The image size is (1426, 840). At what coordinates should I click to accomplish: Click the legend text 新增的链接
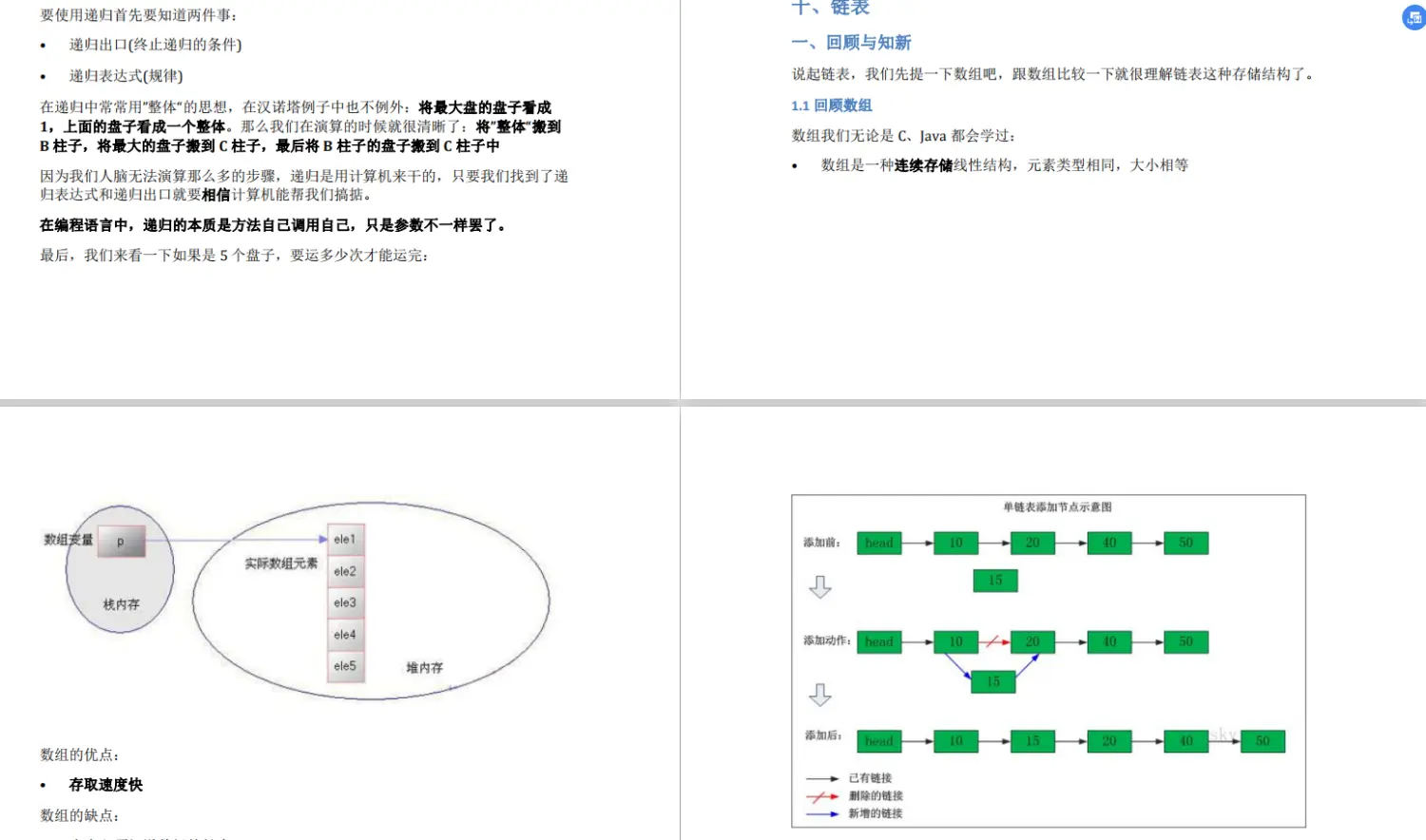(876, 813)
